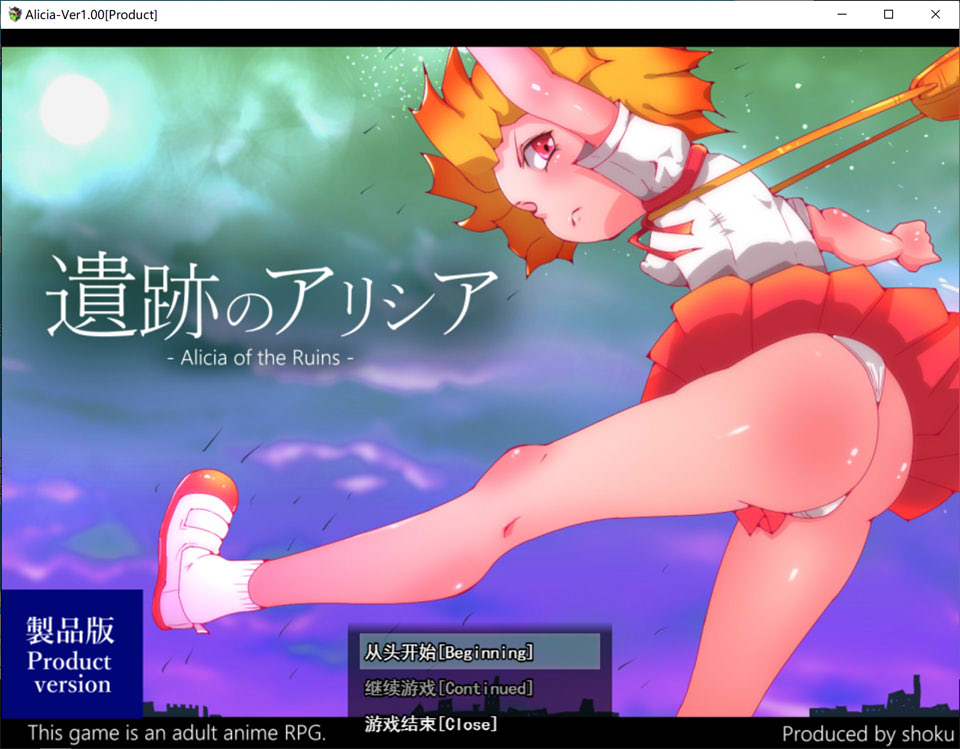
Task: Click 'This game is an adult anime RPG.' text
Action: point(176,732)
